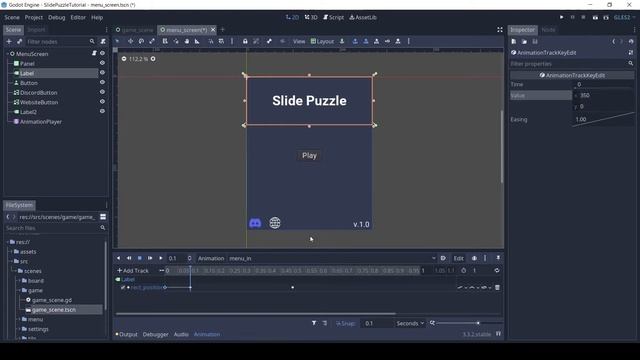Click the instance child scene chain icon
The image size is (640, 360).
[x=19, y=42]
